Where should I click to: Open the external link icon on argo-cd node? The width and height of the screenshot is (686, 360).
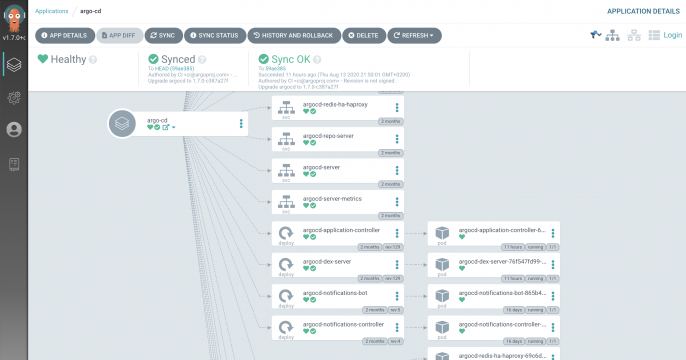(x=166, y=127)
